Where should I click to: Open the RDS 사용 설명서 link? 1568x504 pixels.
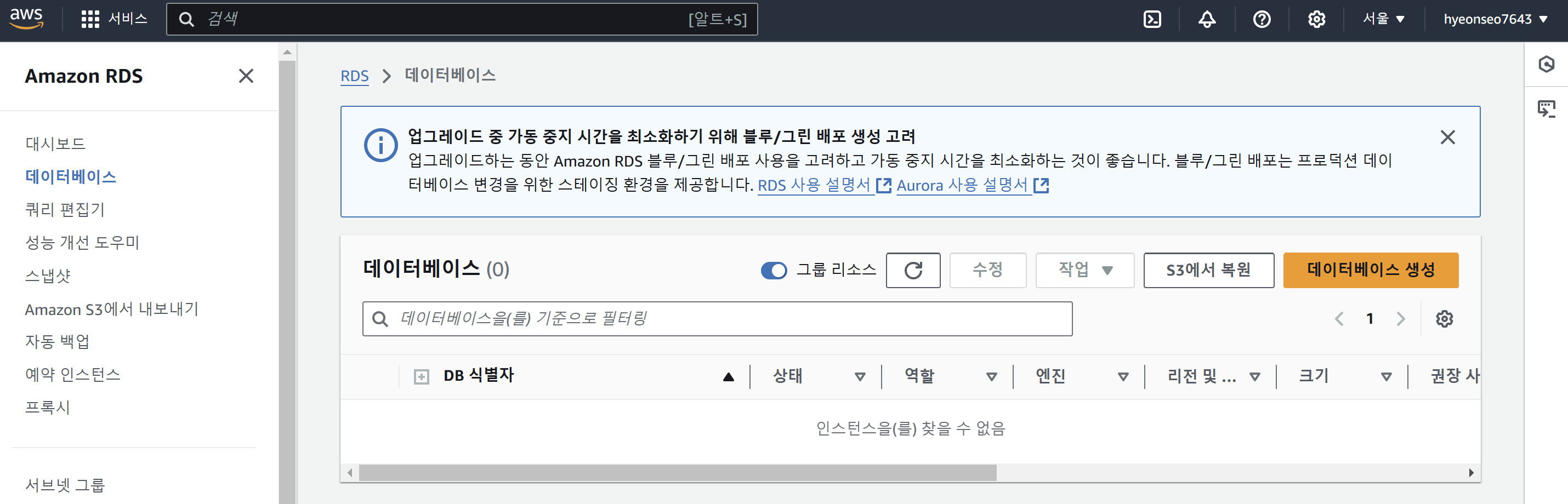click(815, 185)
